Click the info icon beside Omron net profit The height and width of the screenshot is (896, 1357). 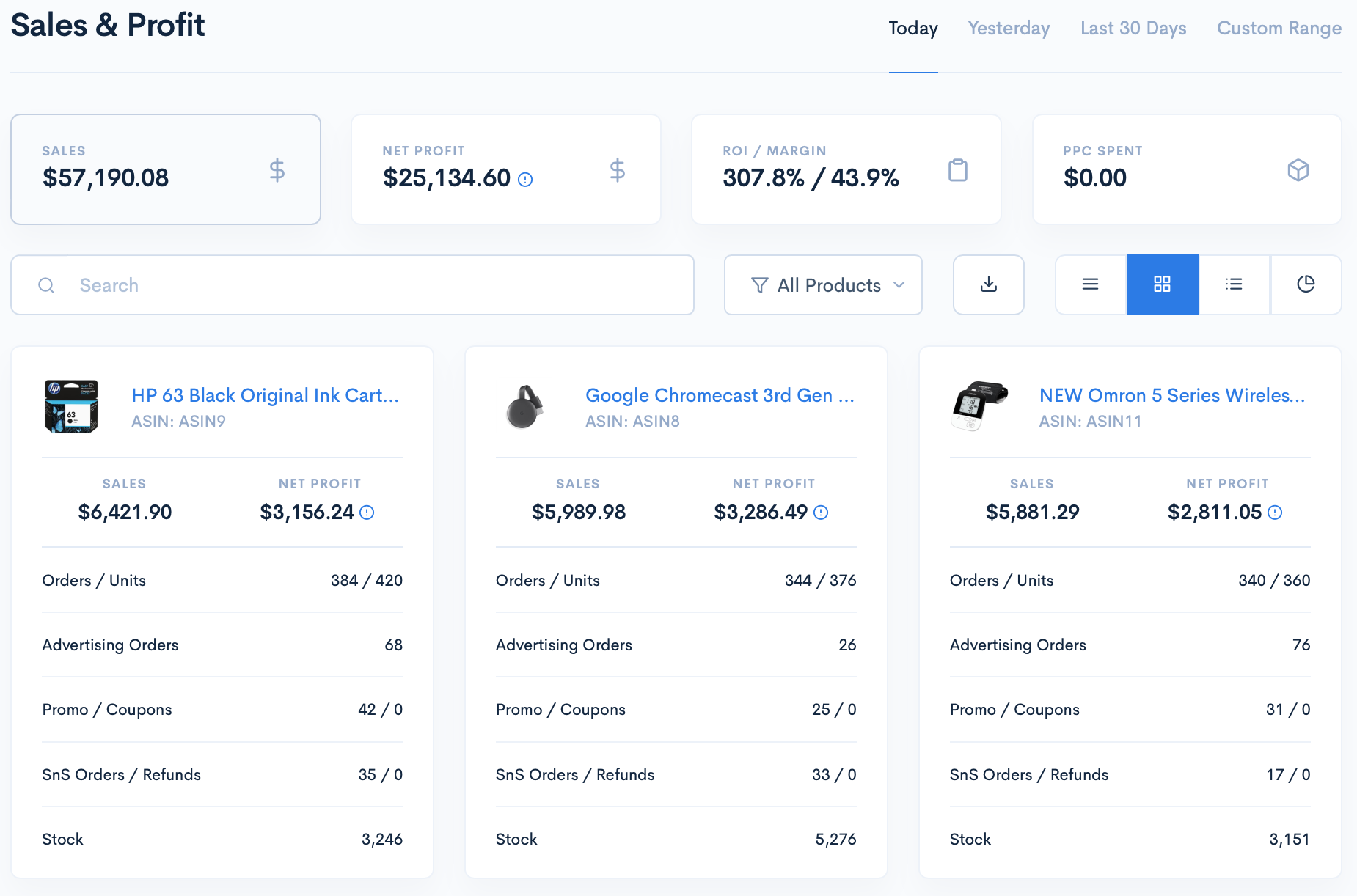click(x=1275, y=513)
